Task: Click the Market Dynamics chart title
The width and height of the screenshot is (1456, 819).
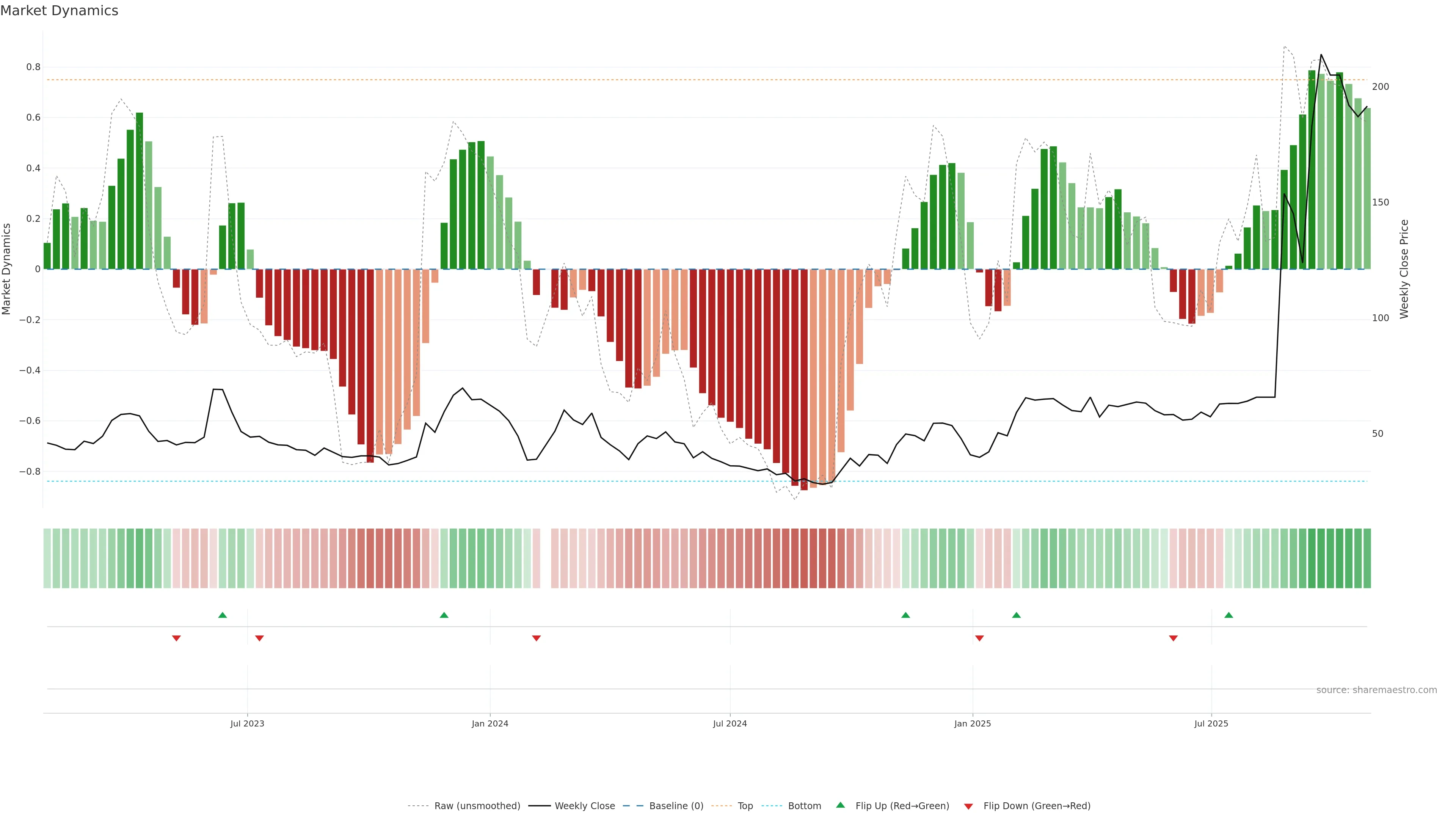Action: [60, 11]
